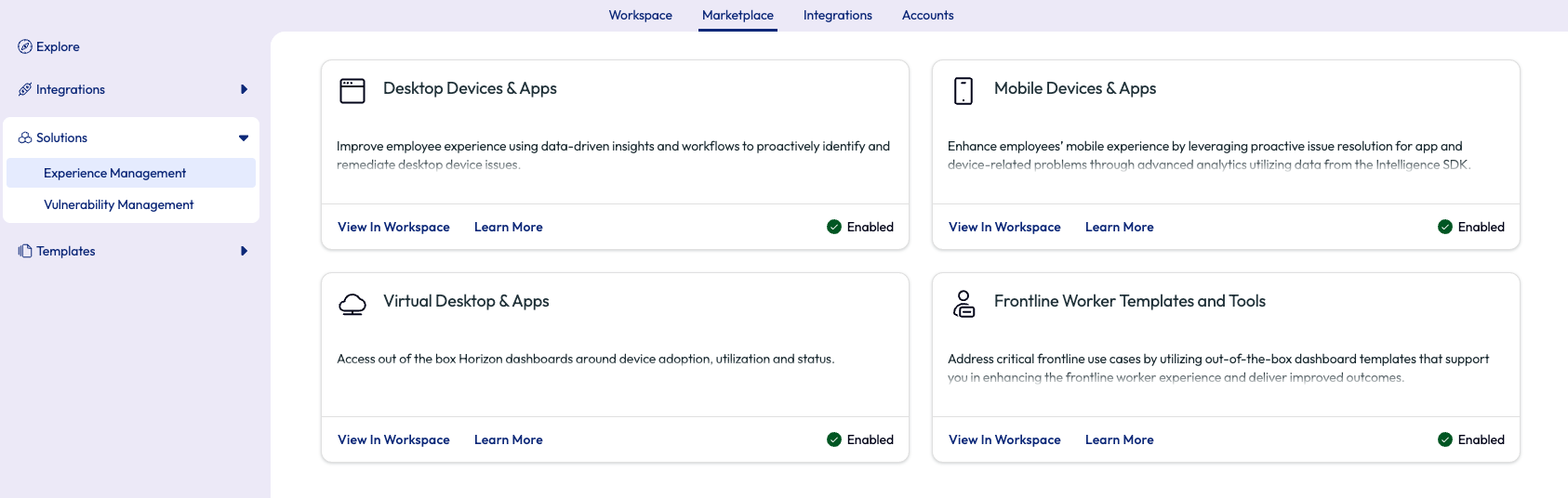Click the Mobile Devices & Apps phone icon

963,90
